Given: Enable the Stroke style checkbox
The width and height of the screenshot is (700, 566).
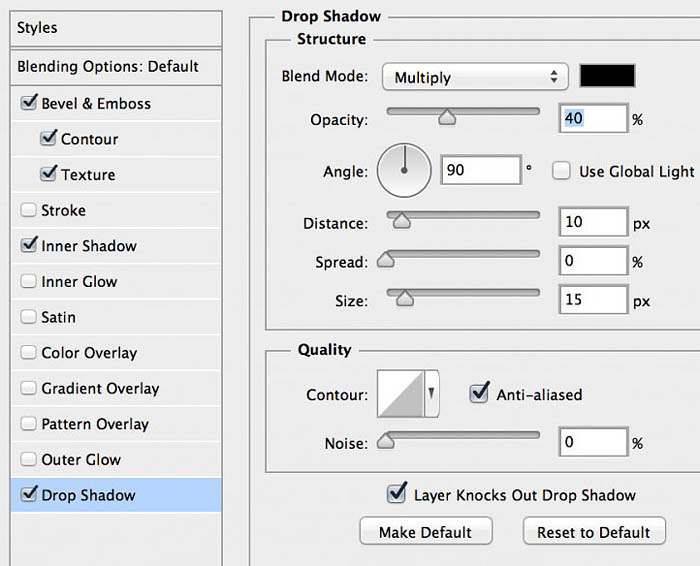Looking at the screenshot, I should 28,209.
